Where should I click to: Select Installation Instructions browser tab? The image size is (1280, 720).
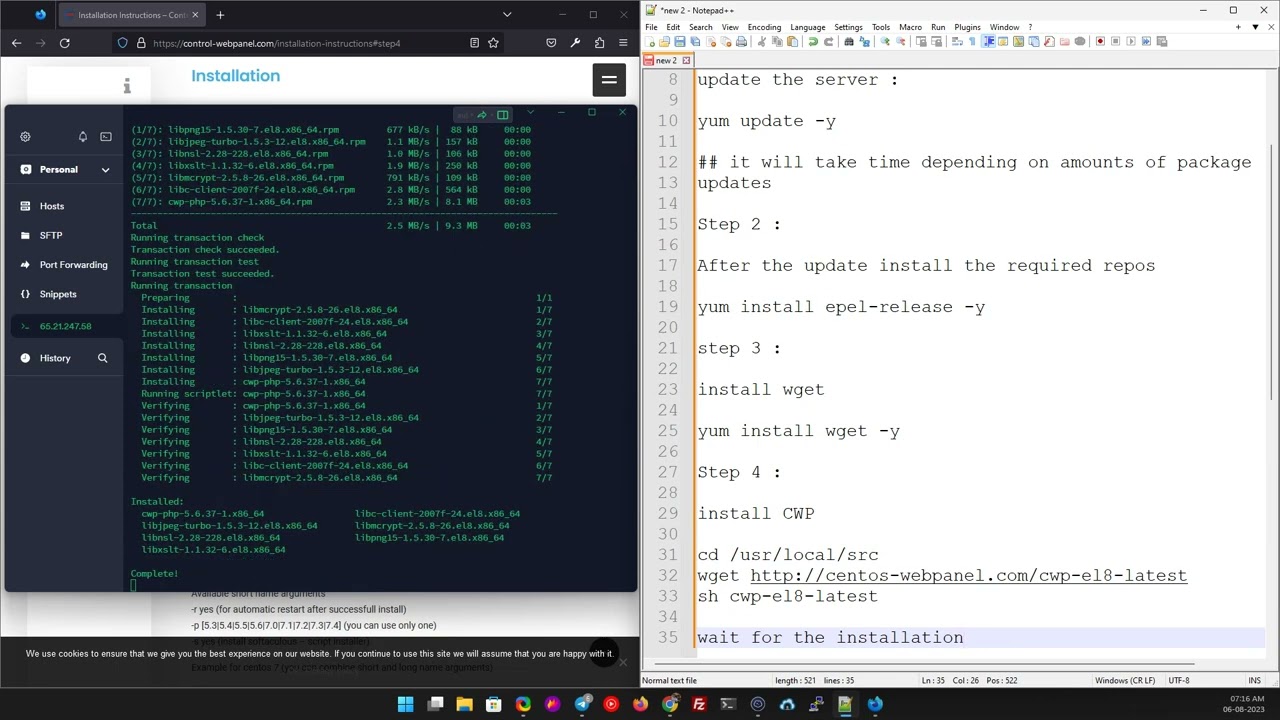point(130,15)
